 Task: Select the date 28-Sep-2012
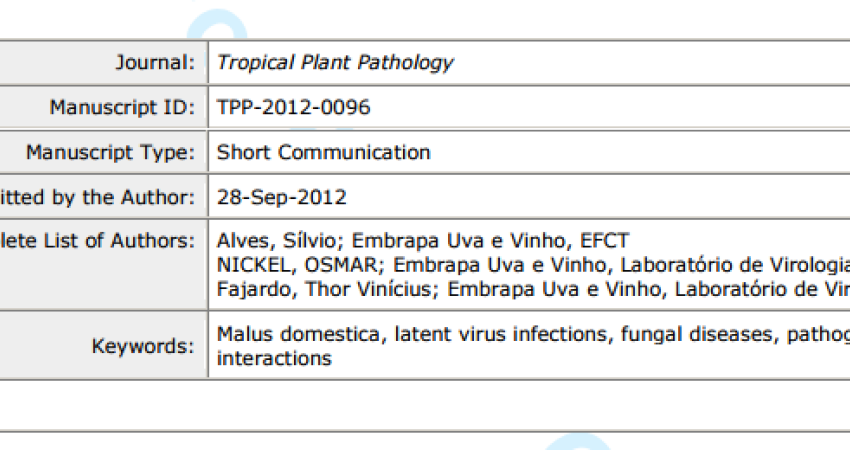[282, 198]
